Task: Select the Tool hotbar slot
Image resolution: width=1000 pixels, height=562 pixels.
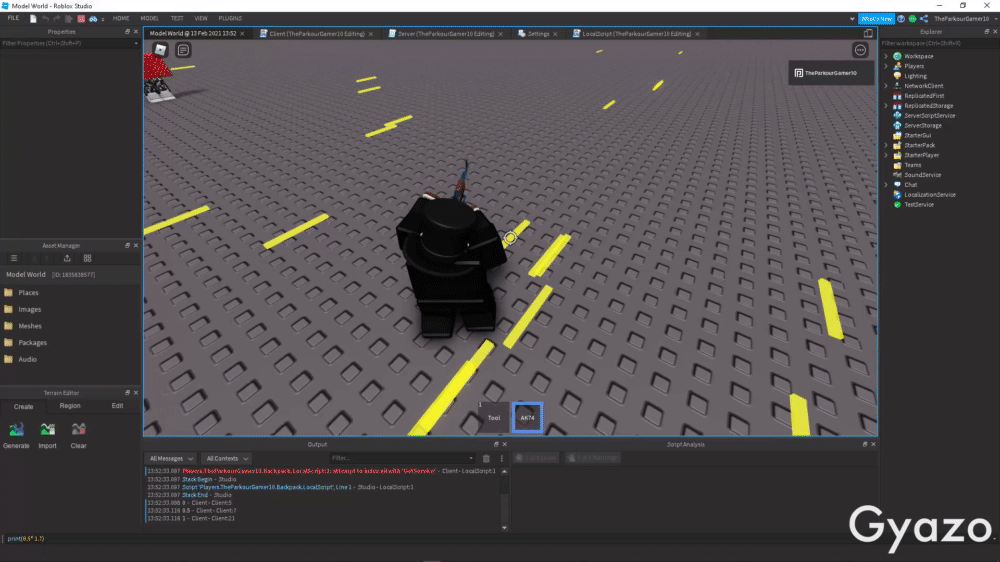Action: [494, 418]
